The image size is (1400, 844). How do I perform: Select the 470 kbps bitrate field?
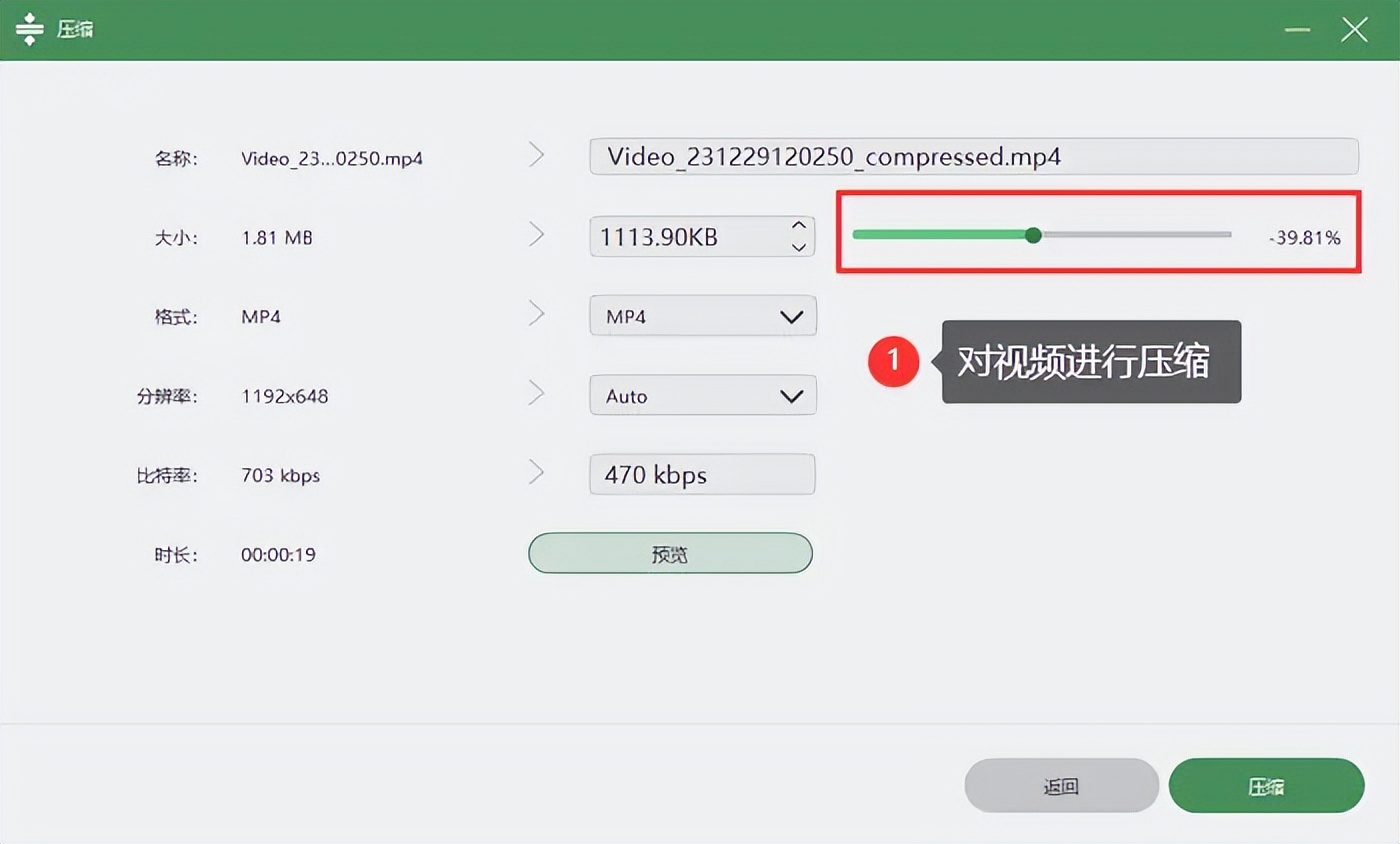[702, 475]
